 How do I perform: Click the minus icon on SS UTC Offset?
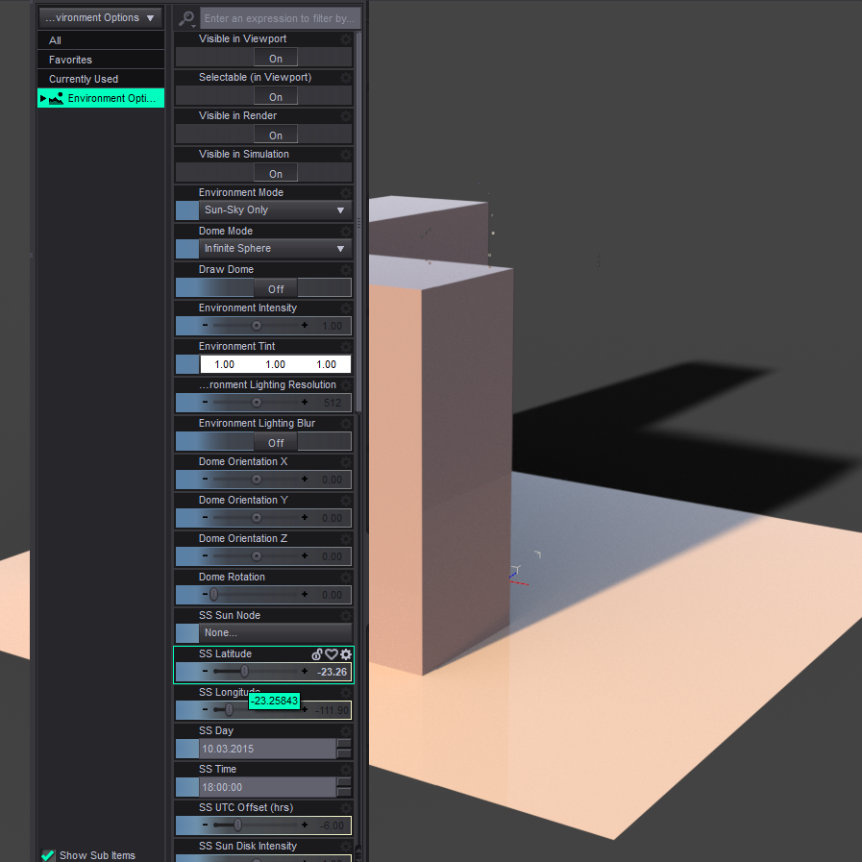point(205,825)
